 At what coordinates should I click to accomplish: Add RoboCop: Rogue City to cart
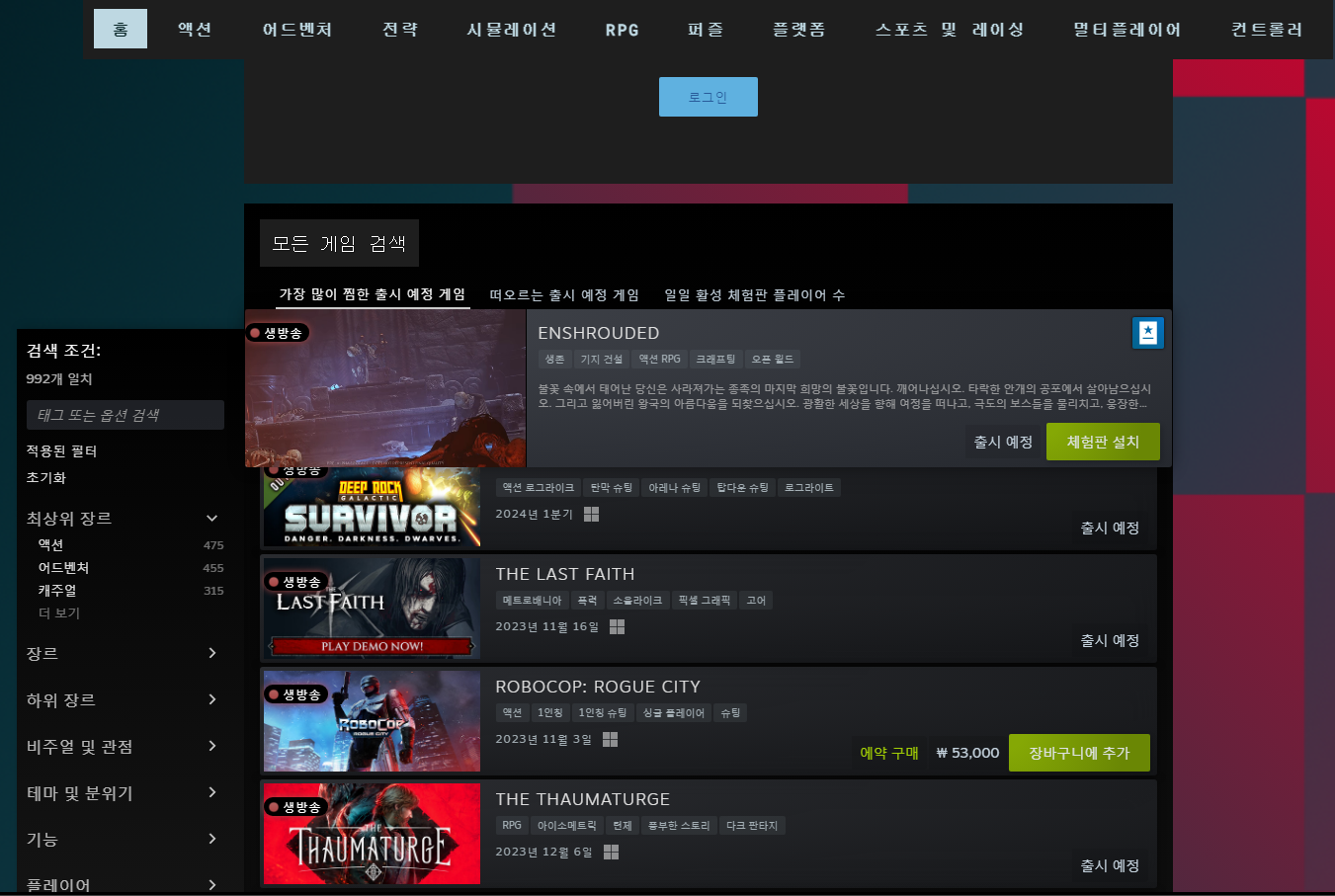click(1079, 753)
